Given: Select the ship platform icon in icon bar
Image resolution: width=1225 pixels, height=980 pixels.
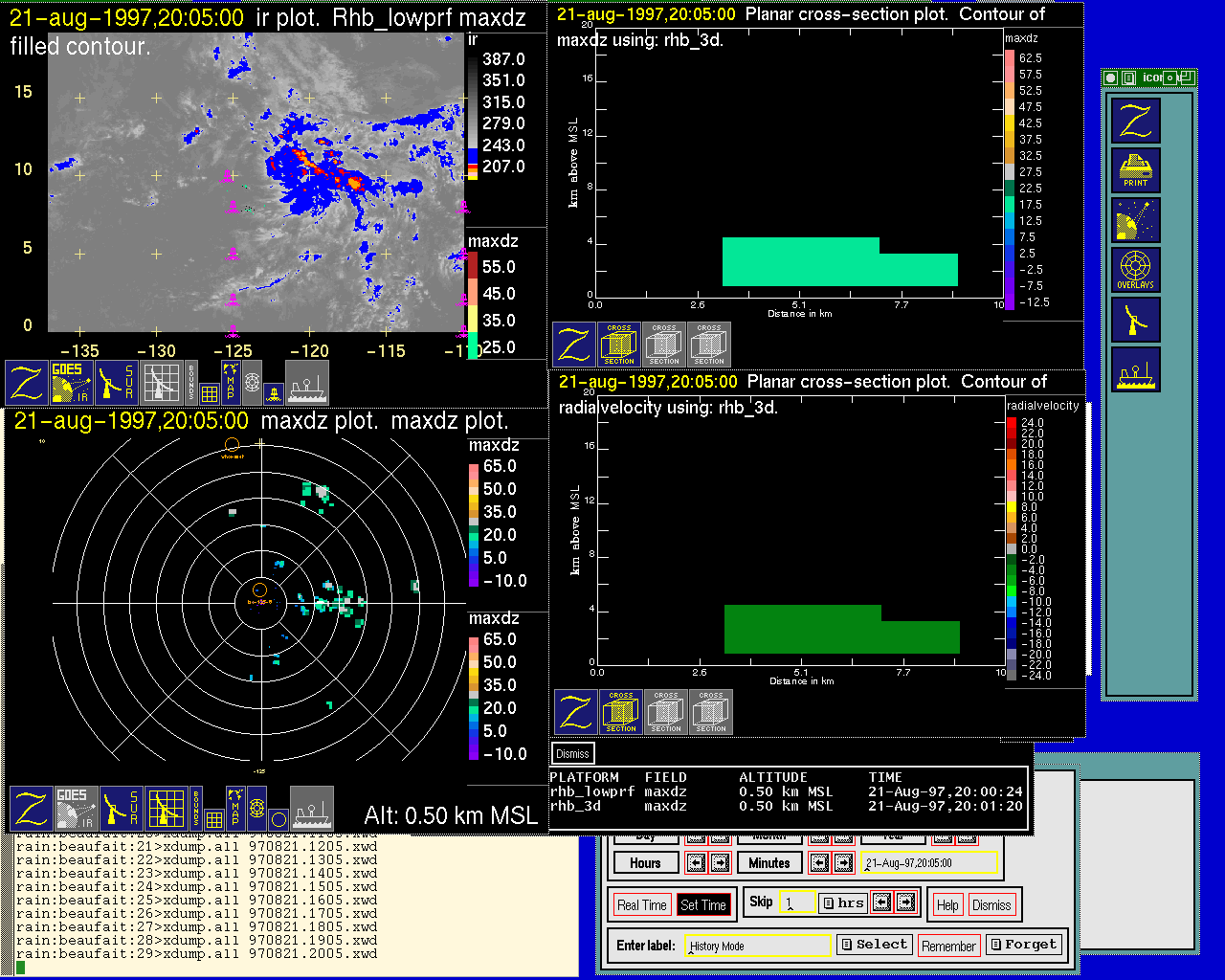Looking at the screenshot, I should [x=1135, y=369].
